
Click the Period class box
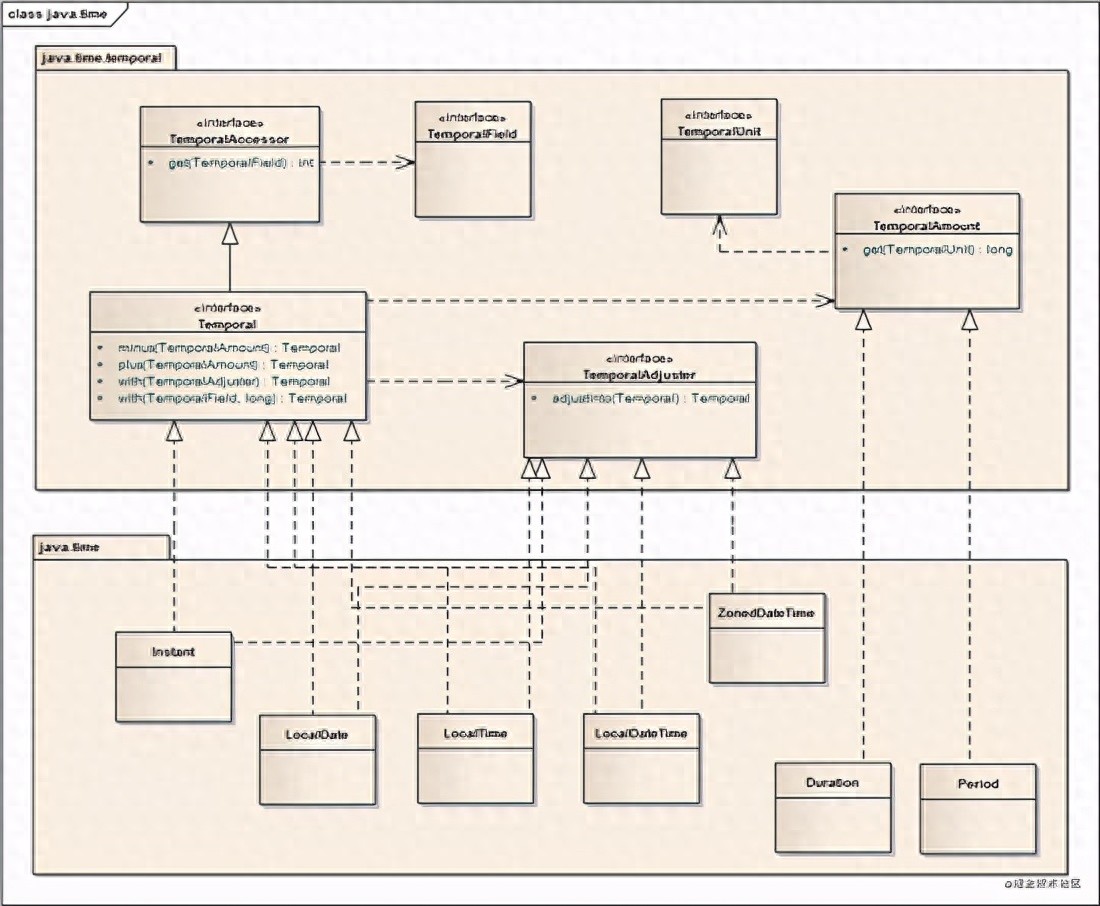click(x=977, y=808)
